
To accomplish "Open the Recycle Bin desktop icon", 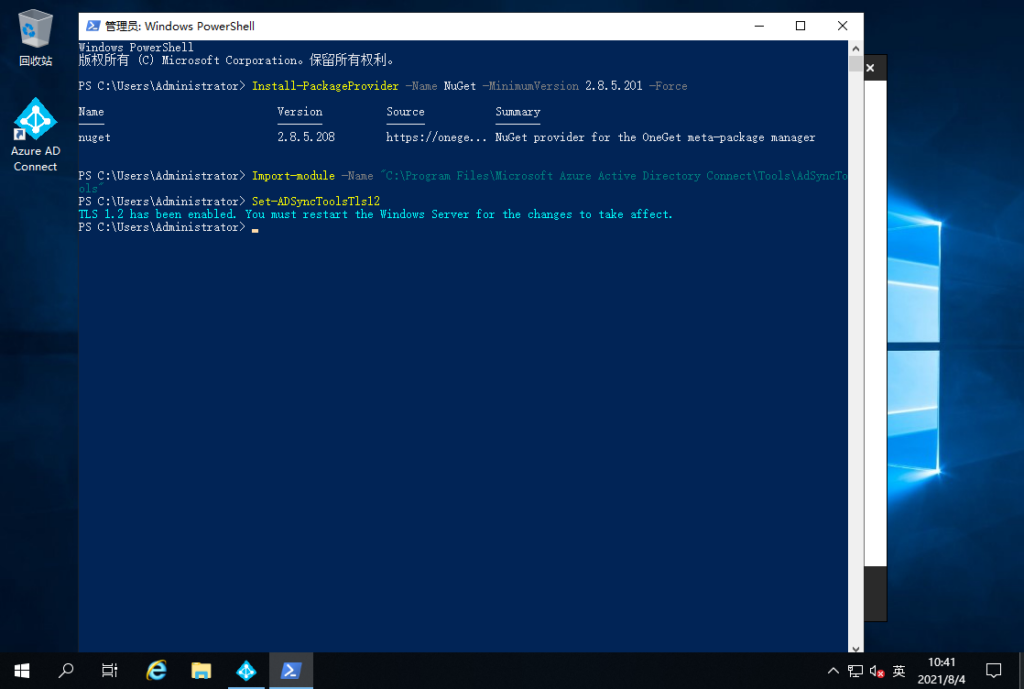I will tap(35, 36).
